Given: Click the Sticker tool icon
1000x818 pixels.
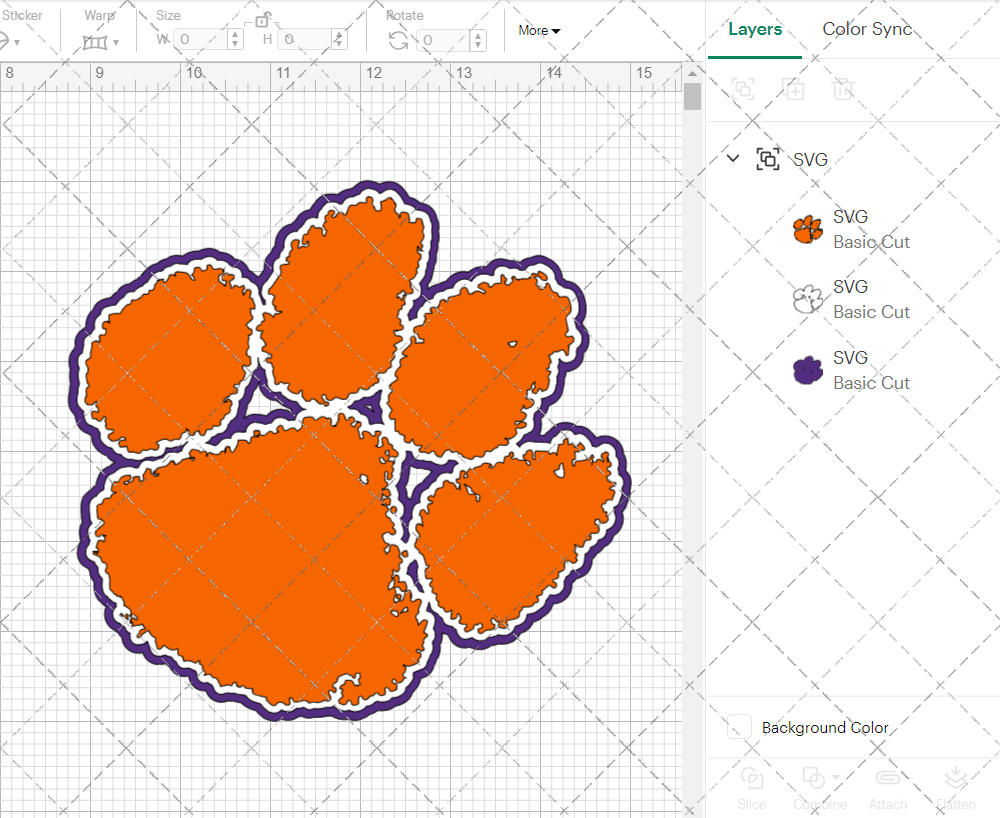Looking at the screenshot, I should coord(8,40).
